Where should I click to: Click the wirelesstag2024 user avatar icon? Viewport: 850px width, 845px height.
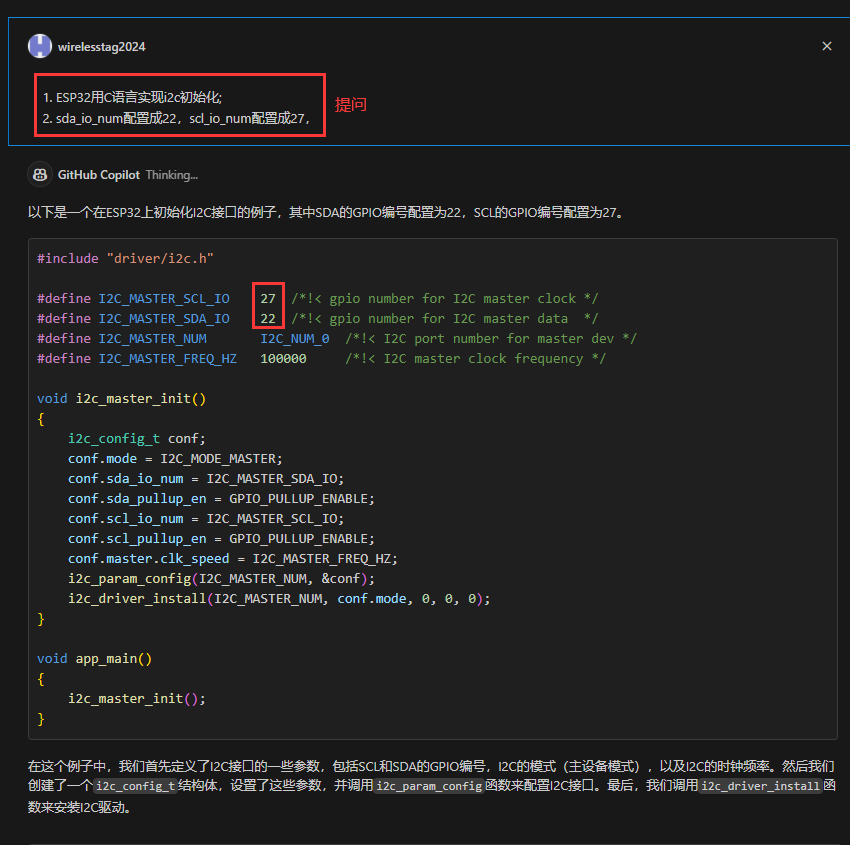pos(39,46)
